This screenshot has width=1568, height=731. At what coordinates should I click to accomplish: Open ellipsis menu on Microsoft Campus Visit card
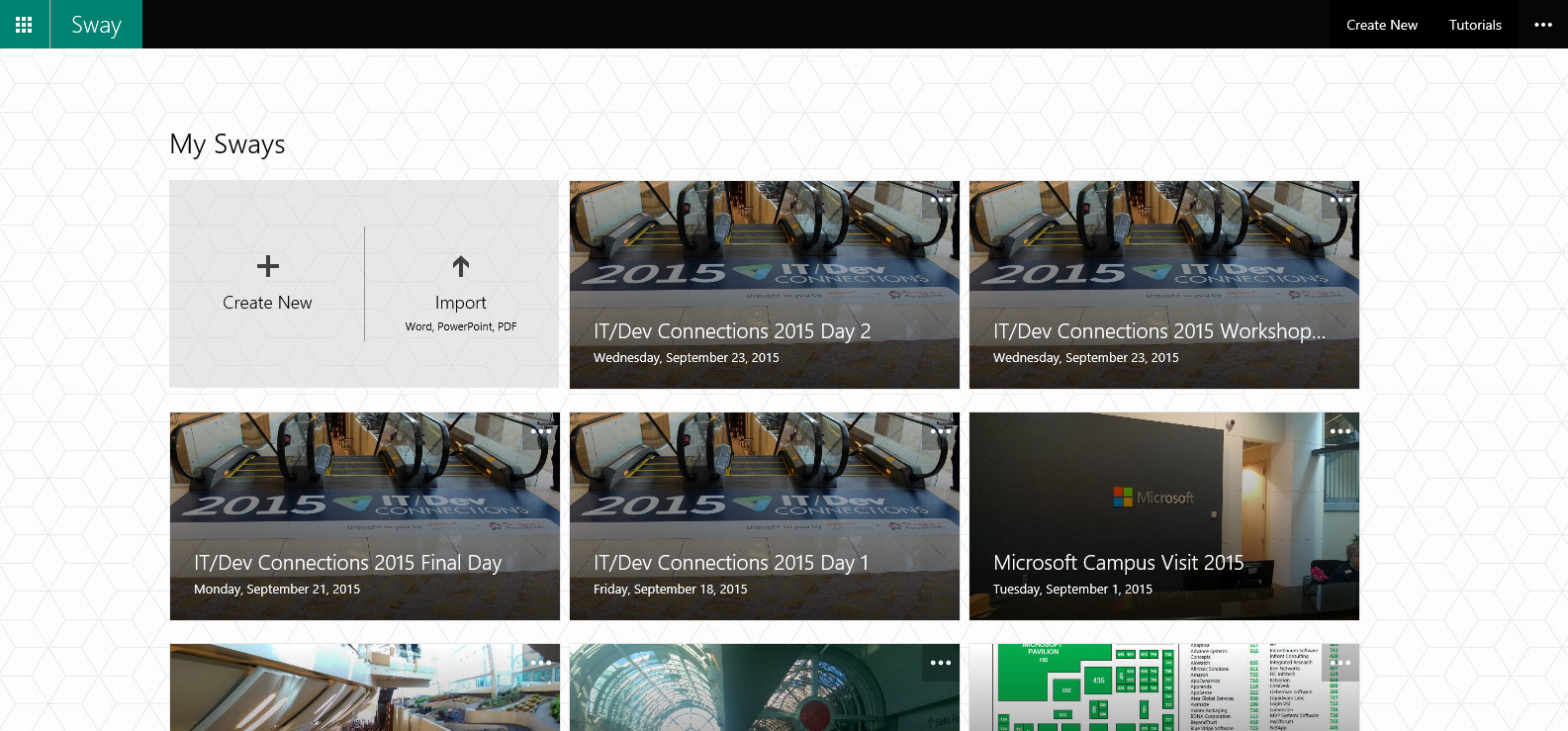click(1339, 431)
